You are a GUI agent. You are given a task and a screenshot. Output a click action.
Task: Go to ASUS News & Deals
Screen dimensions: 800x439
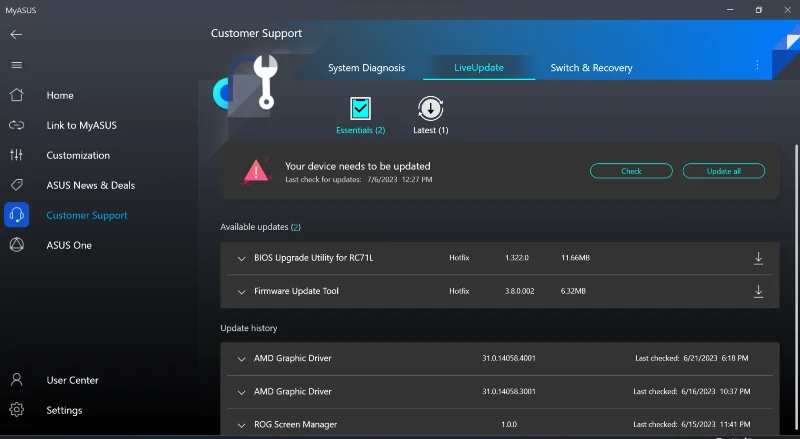90,185
